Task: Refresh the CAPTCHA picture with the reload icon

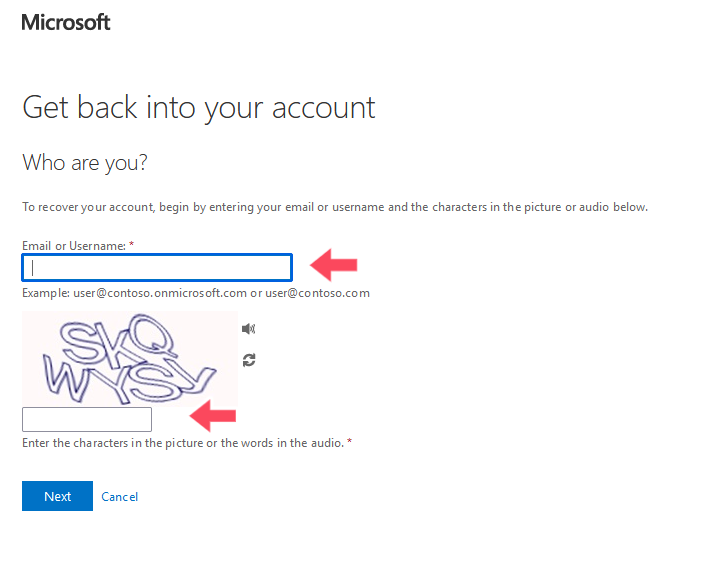Action: [x=248, y=360]
